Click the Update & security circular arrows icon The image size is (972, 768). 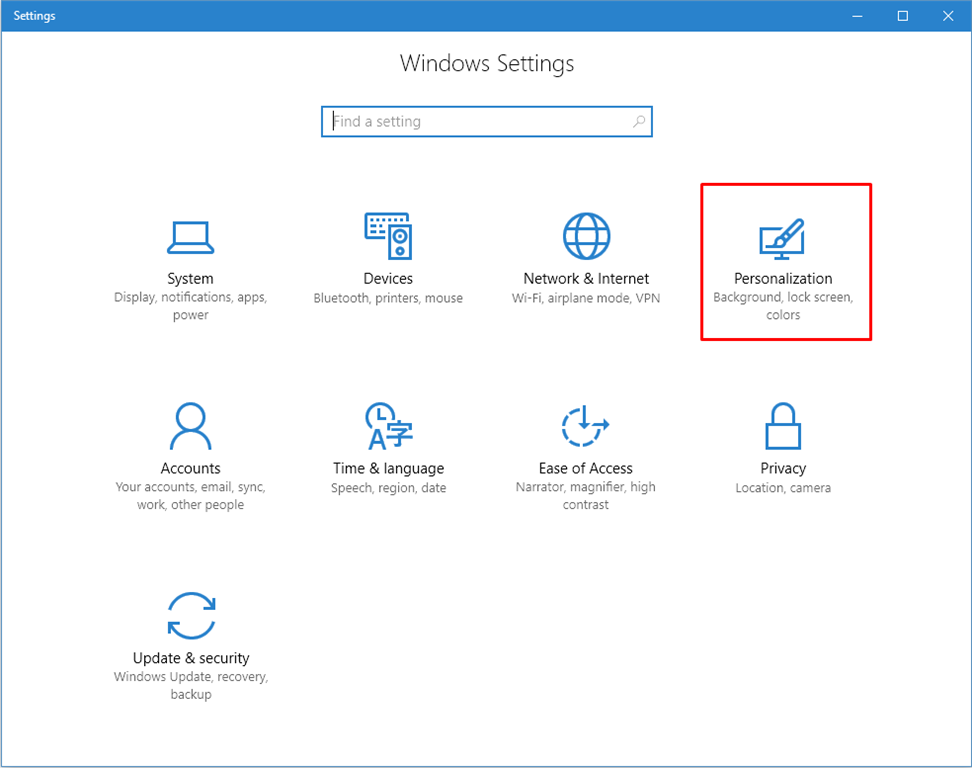[x=190, y=615]
